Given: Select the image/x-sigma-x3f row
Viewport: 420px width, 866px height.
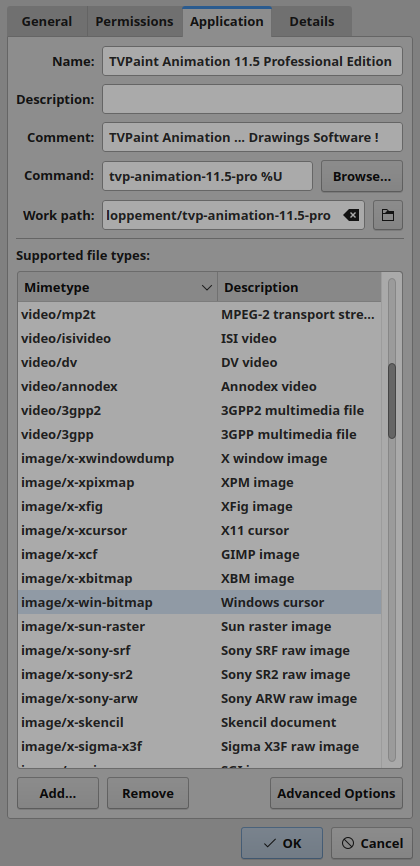Looking at the screenshot, I should coord(200,747).
